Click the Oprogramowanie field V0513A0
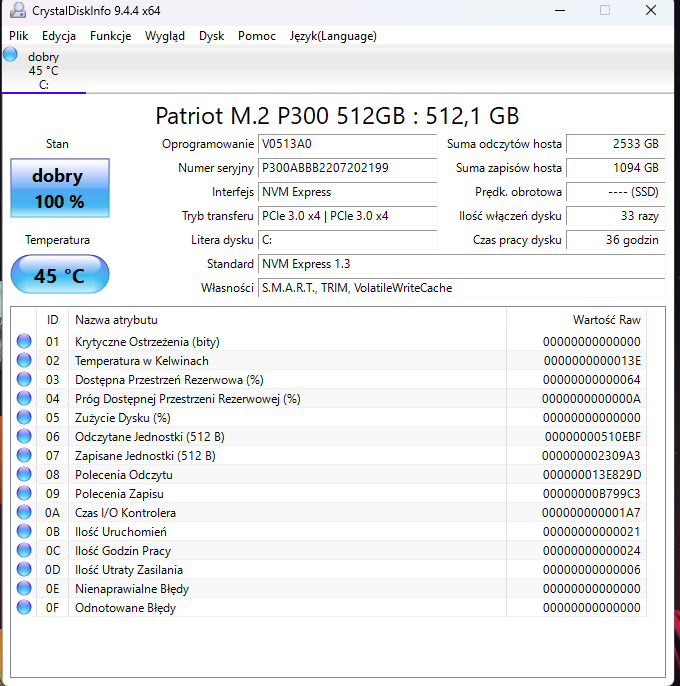The image size is (680, 686). pyautogui.click(x=347, y=144)
